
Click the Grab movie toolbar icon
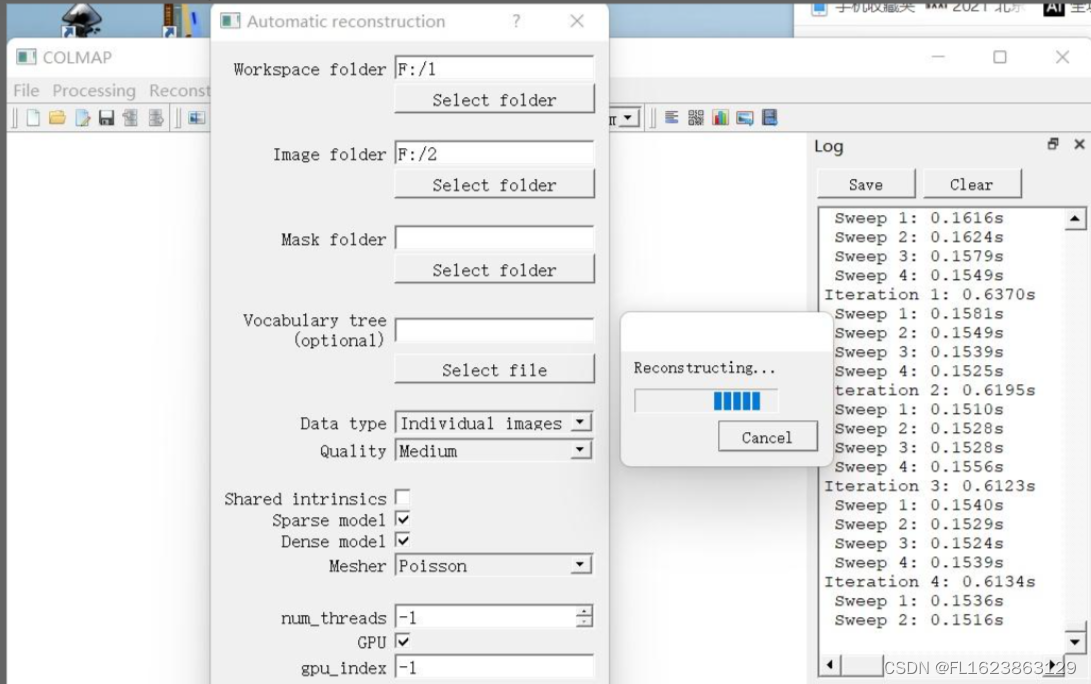770,118
